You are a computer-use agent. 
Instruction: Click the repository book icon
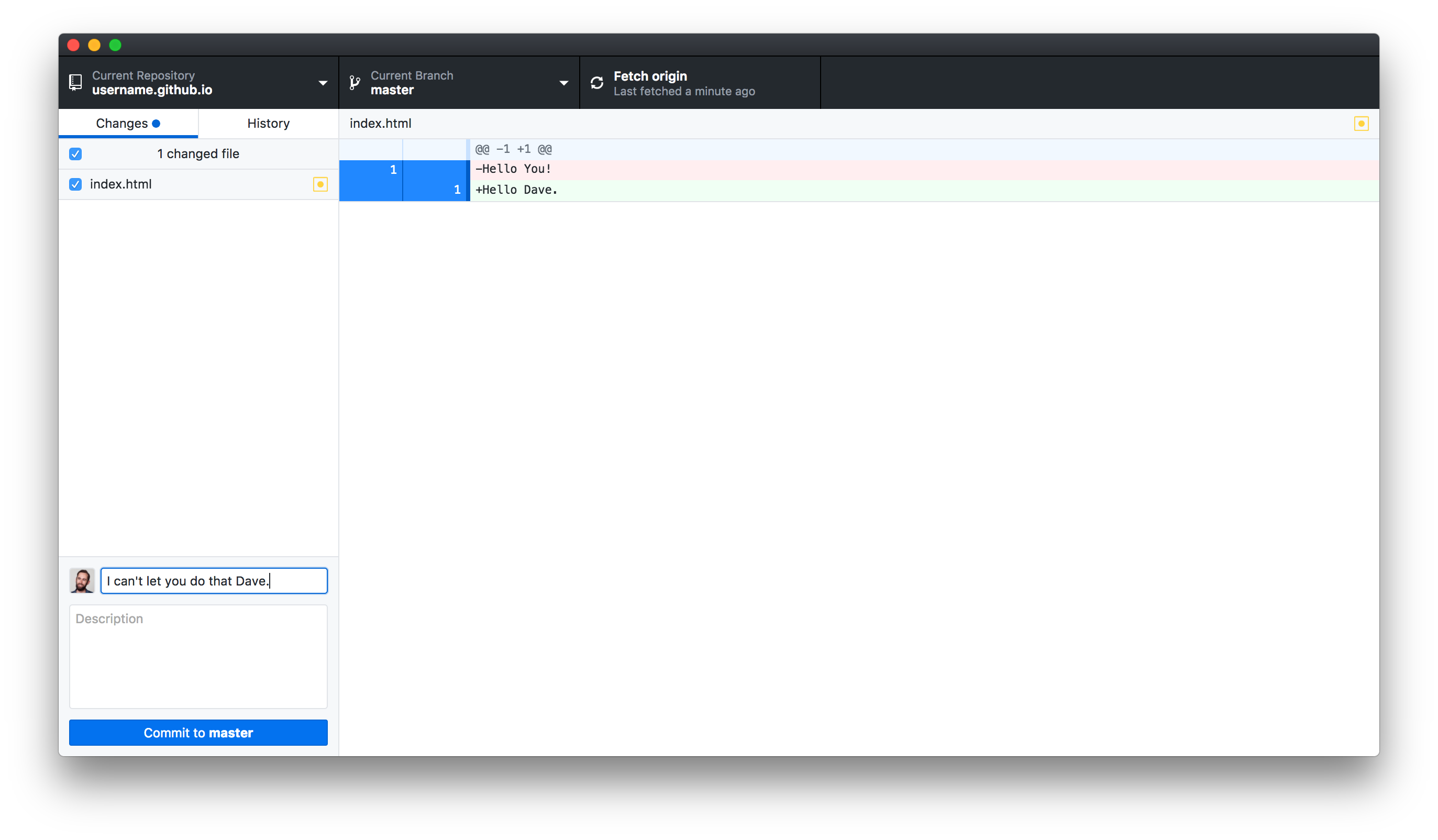coord(75,83)
